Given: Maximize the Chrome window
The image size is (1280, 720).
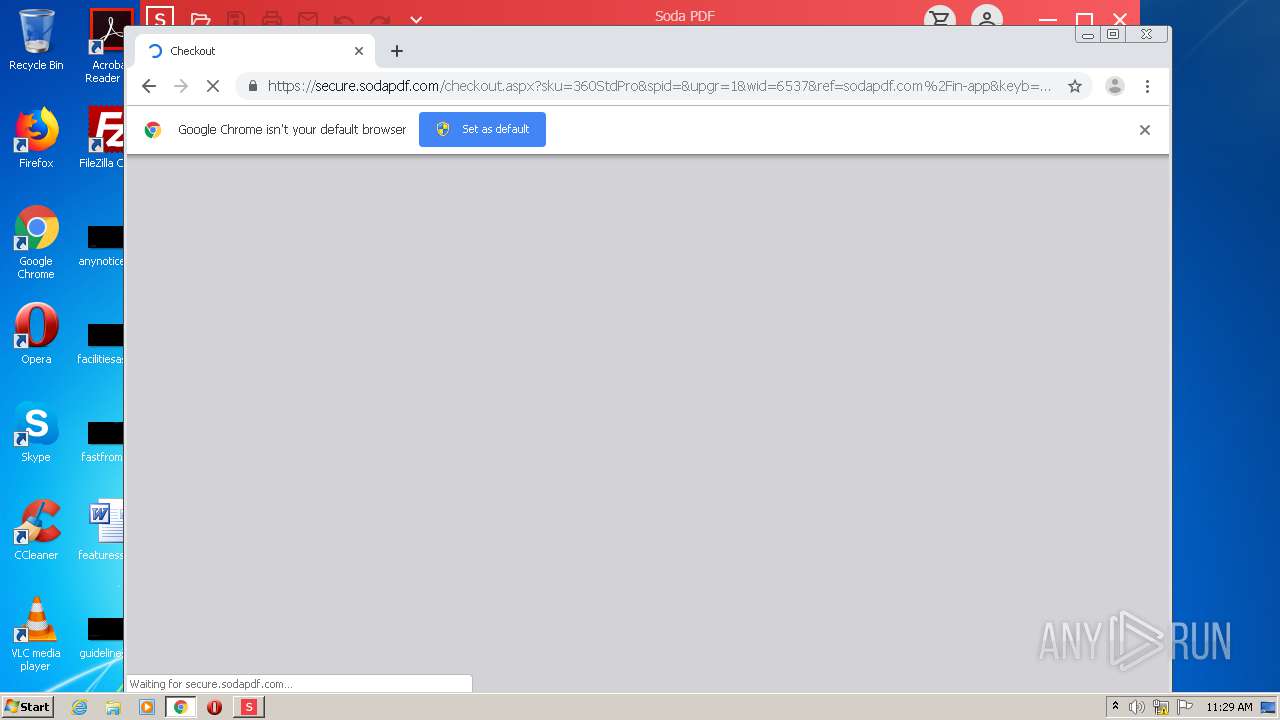Looking at the screenshot, I should 1113,35.
